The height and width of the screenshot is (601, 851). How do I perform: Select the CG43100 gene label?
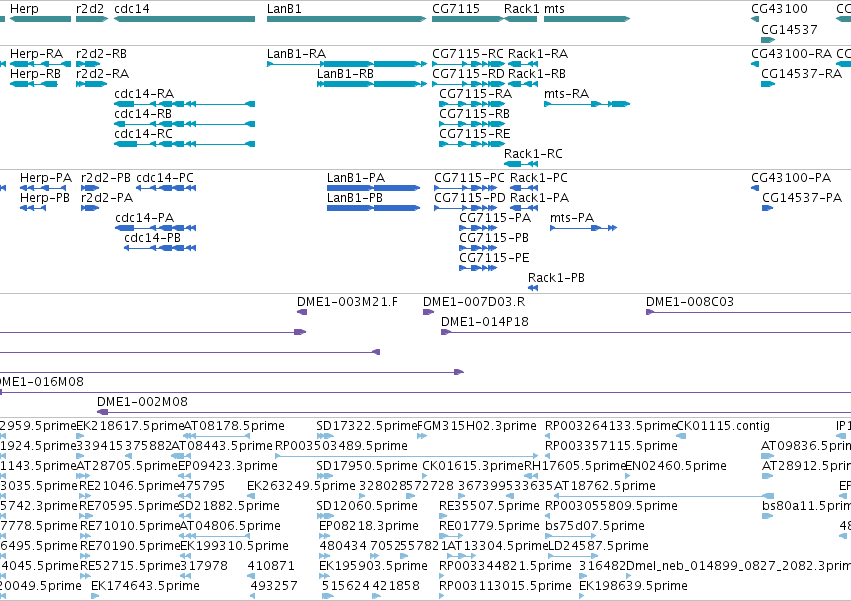[x=779, y=9]
